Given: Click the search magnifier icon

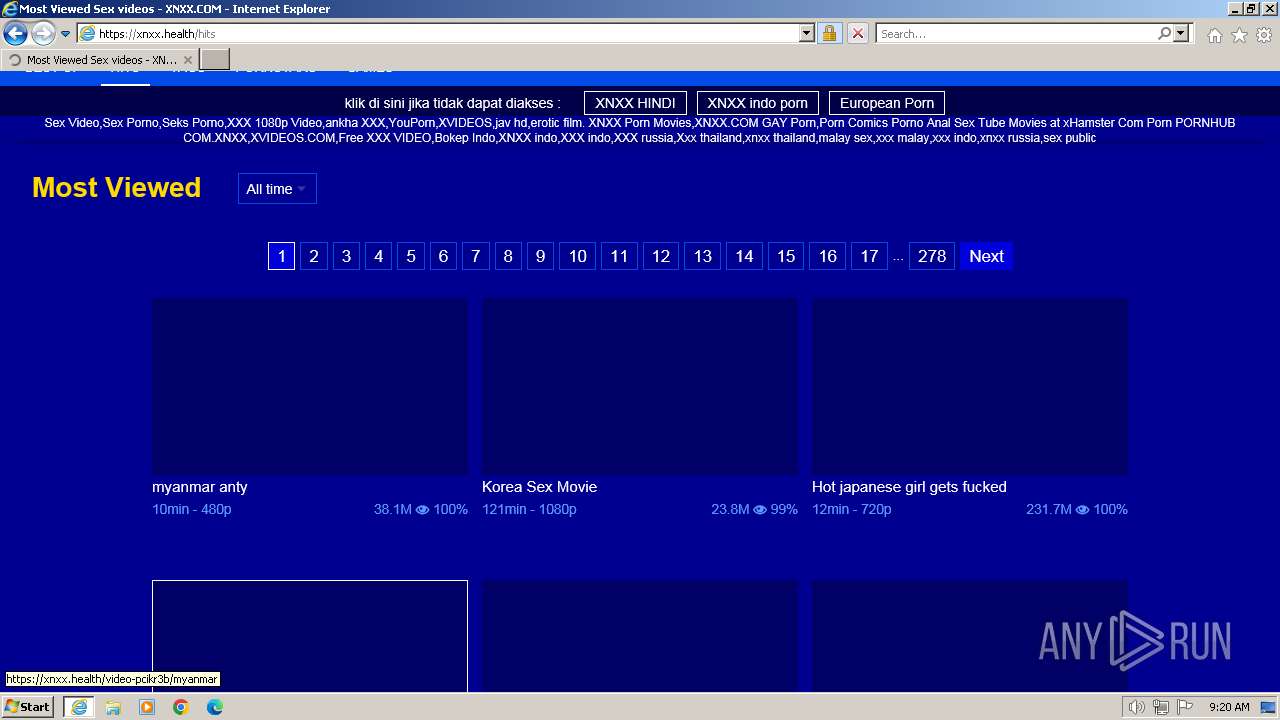Looking at the screenshot, I should [1164, 34].
